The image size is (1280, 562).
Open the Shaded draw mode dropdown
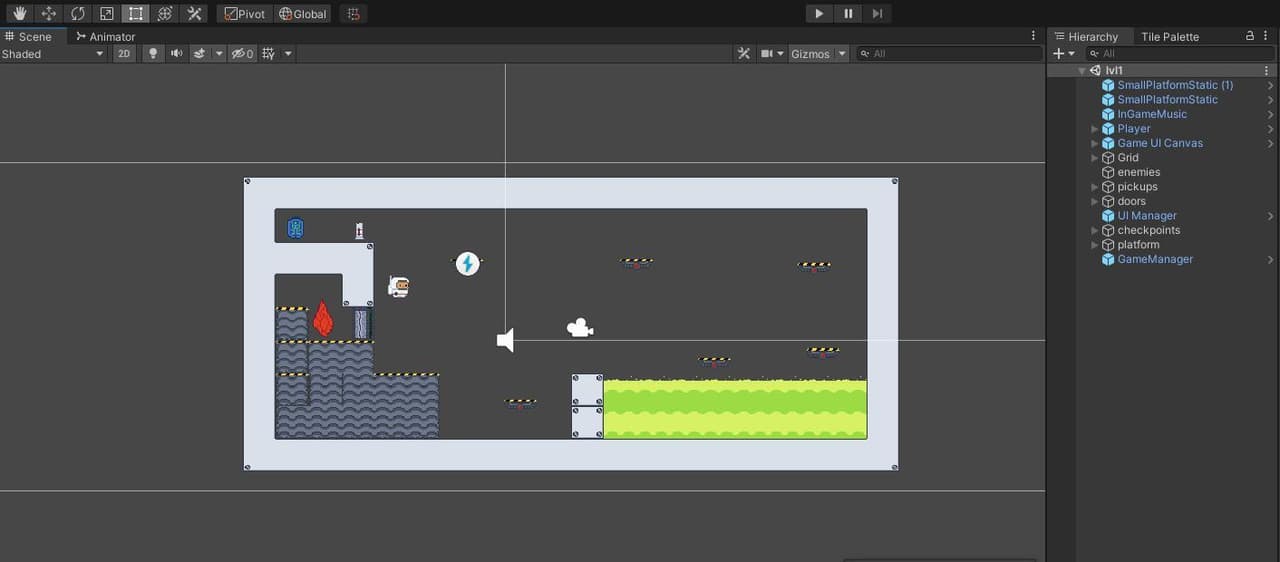(53, 54)
